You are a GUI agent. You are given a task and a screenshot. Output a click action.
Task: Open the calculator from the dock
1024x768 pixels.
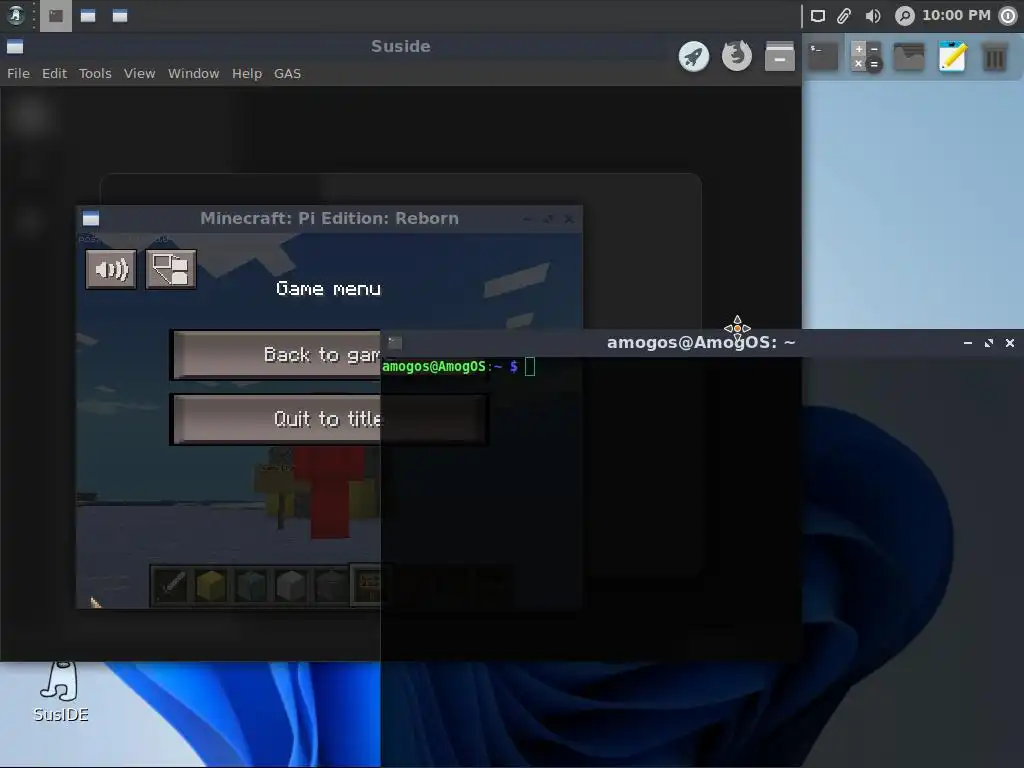tap(866, 57)
